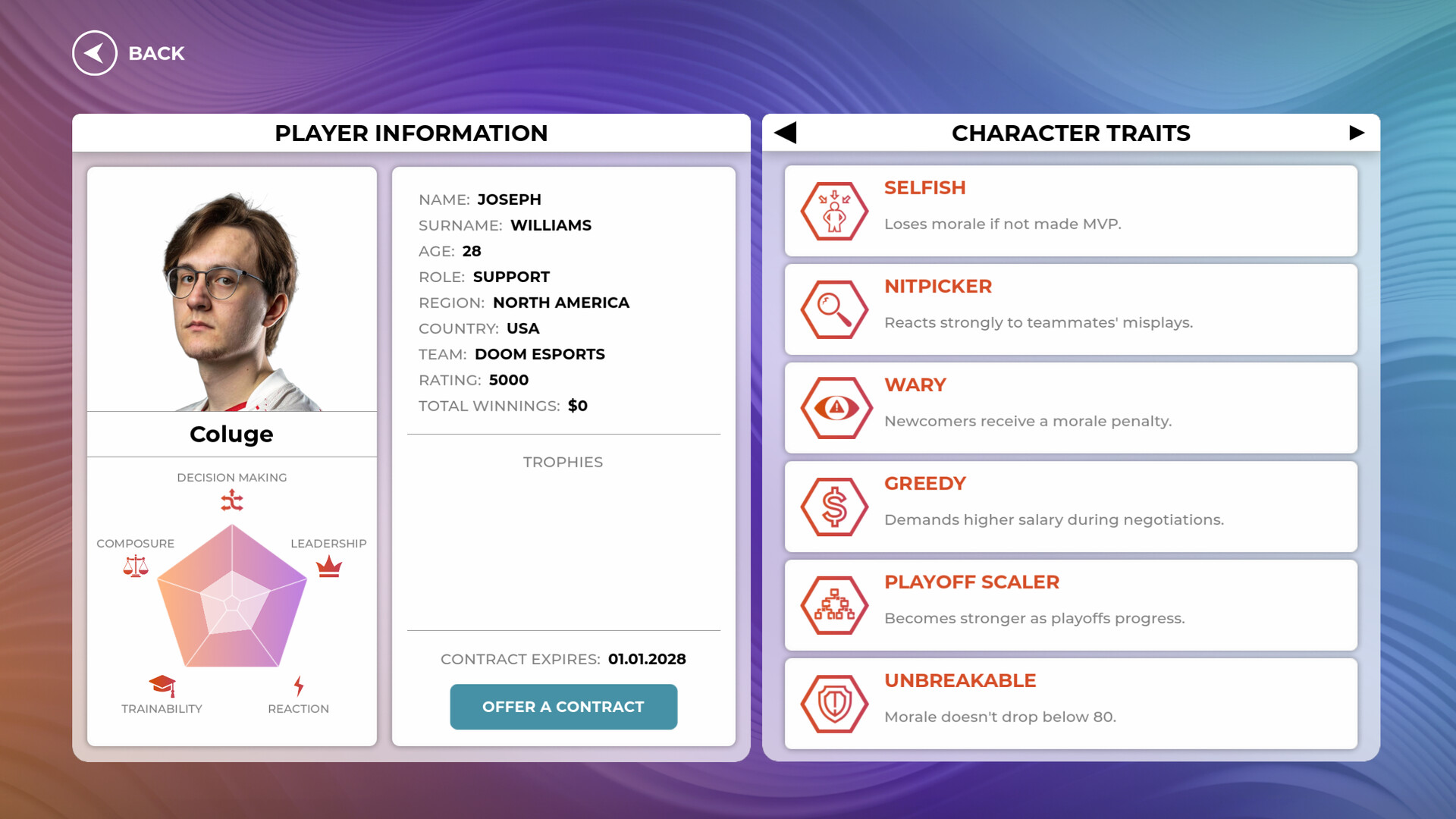The height and width of the screenshot is (819, 1456).
Task: Click the Reaction lightning bolt icon
Action: tap(298, 685)
